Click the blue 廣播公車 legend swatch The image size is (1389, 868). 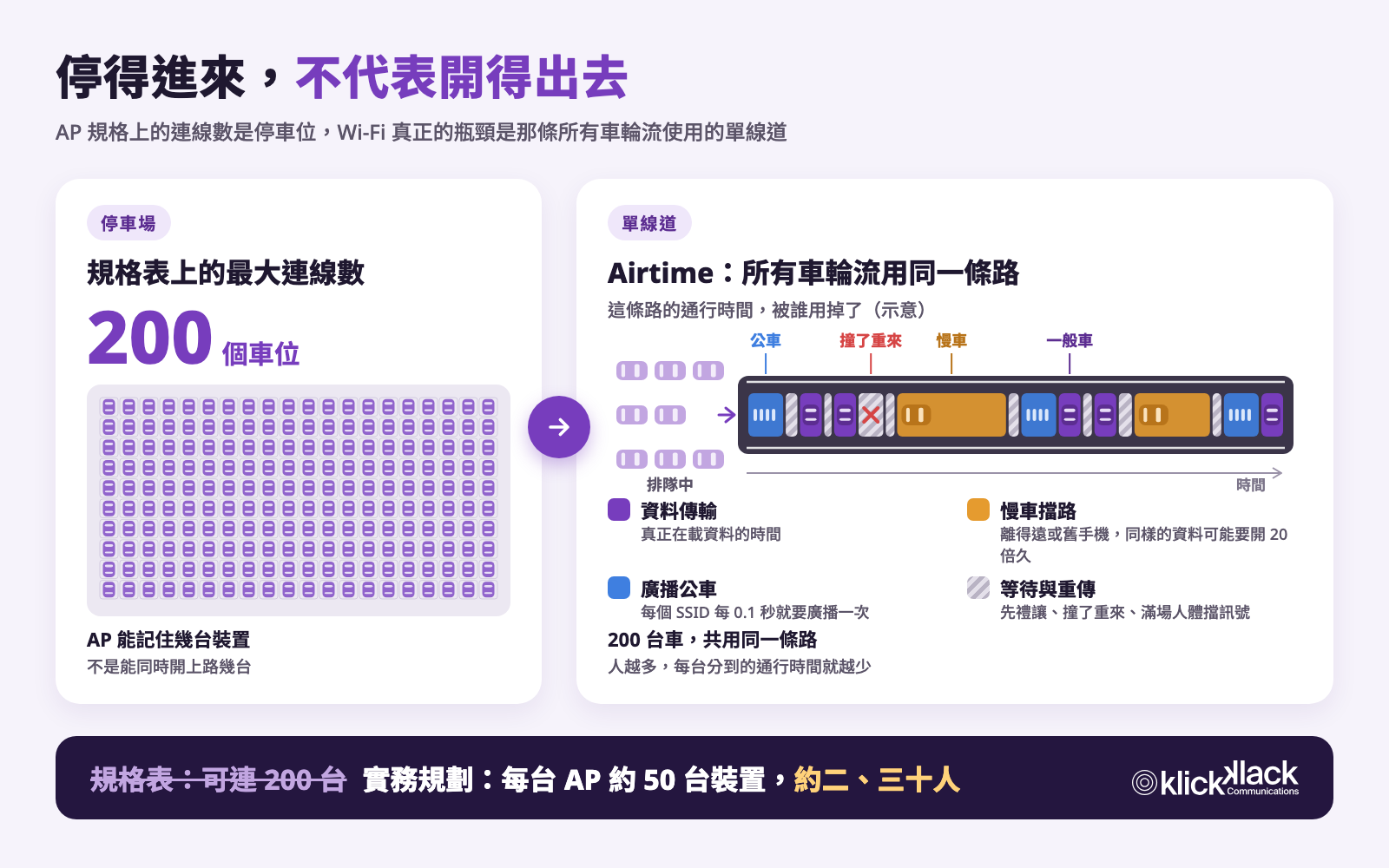pyautogui.click(x=619, y=588)
